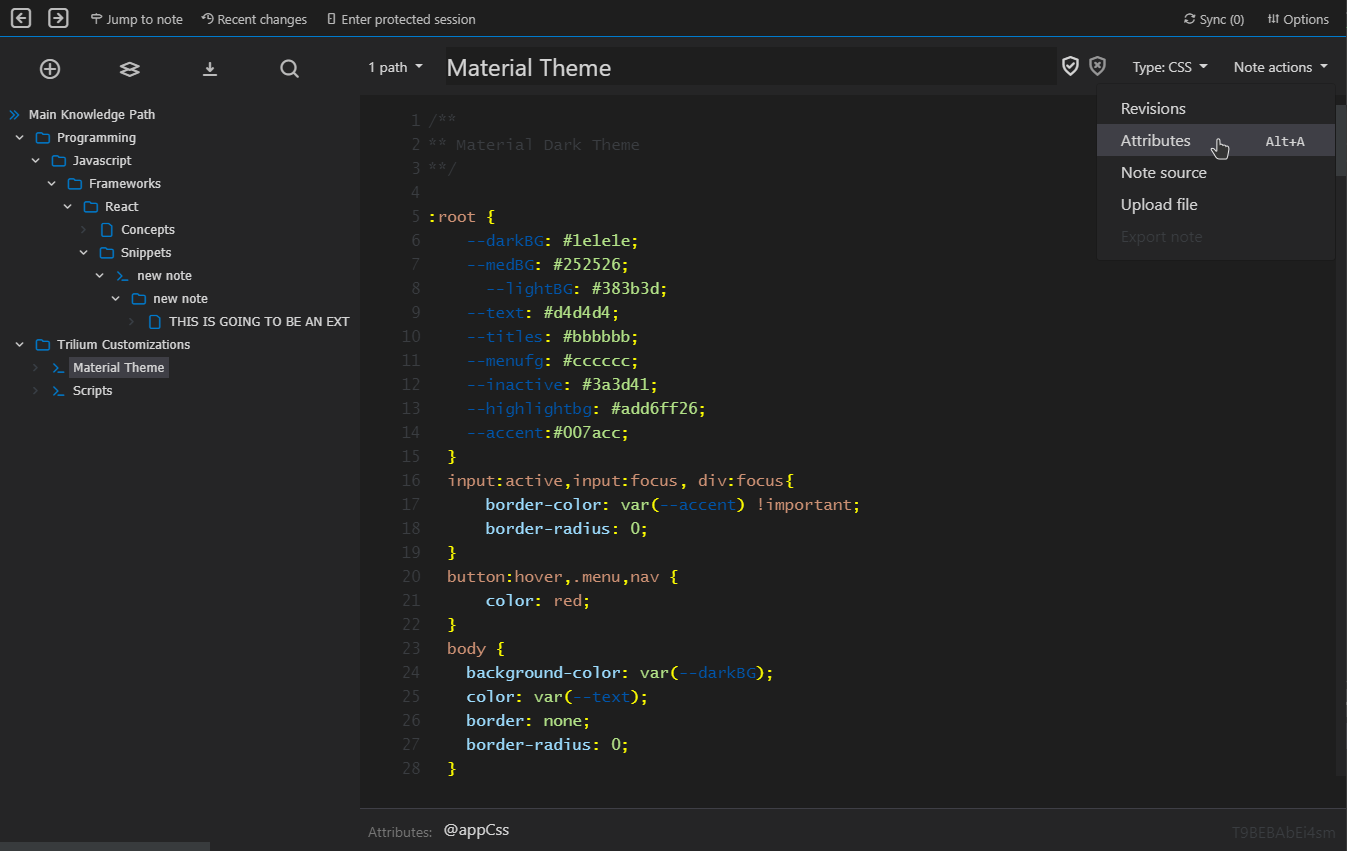Open search with magnifier icon
The image size is (1347, 851).
[x=289, y=68]
